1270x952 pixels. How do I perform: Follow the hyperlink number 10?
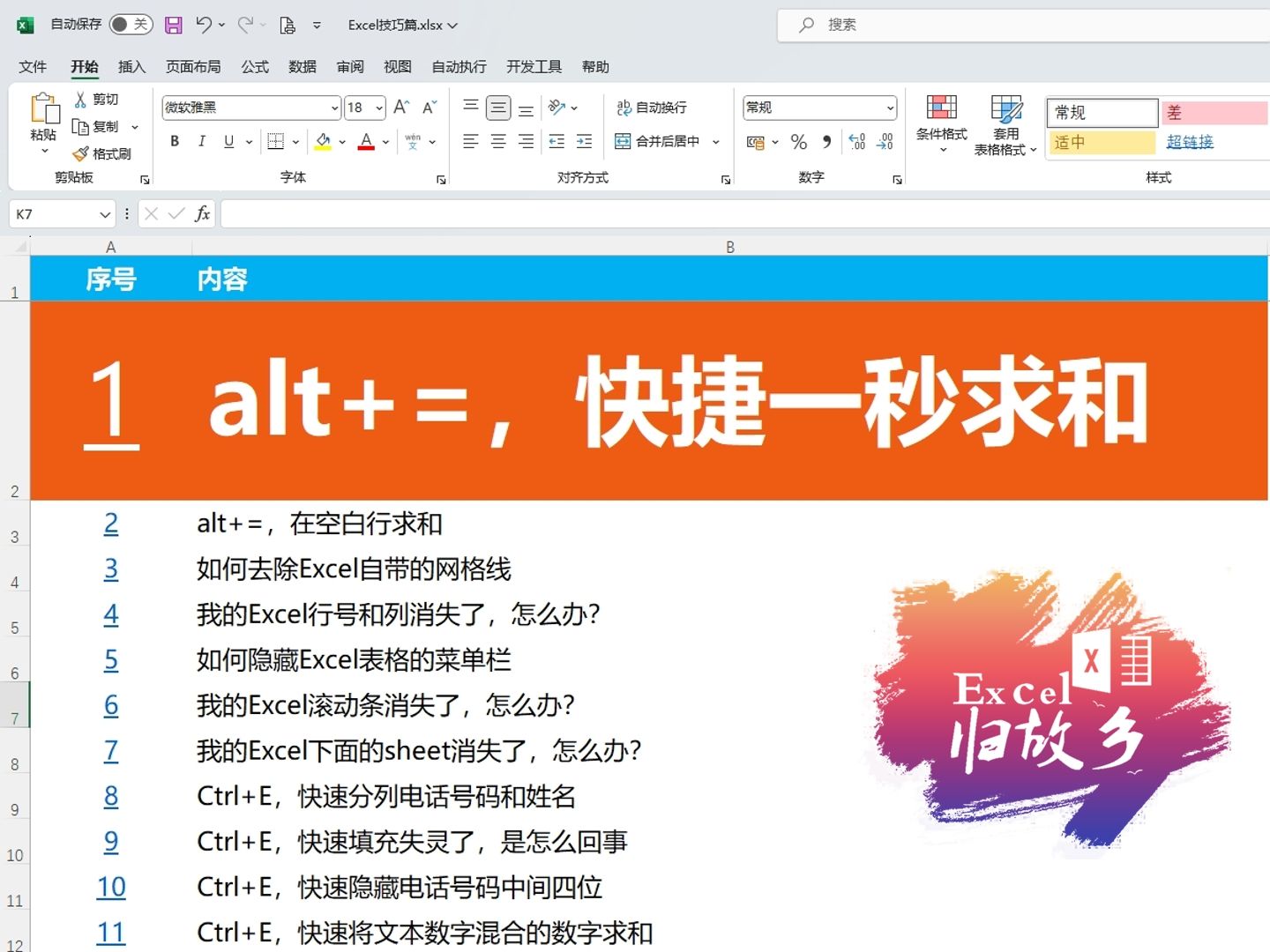111,887
